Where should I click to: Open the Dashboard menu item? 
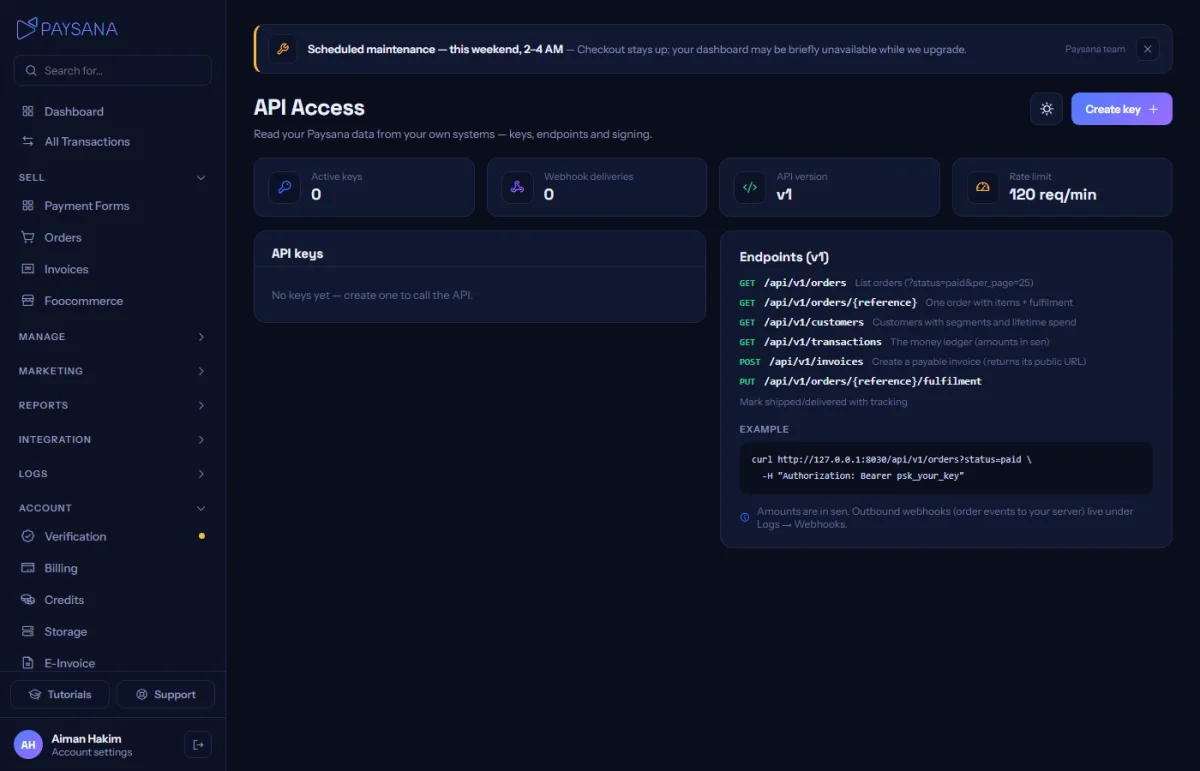pos(112,112)
